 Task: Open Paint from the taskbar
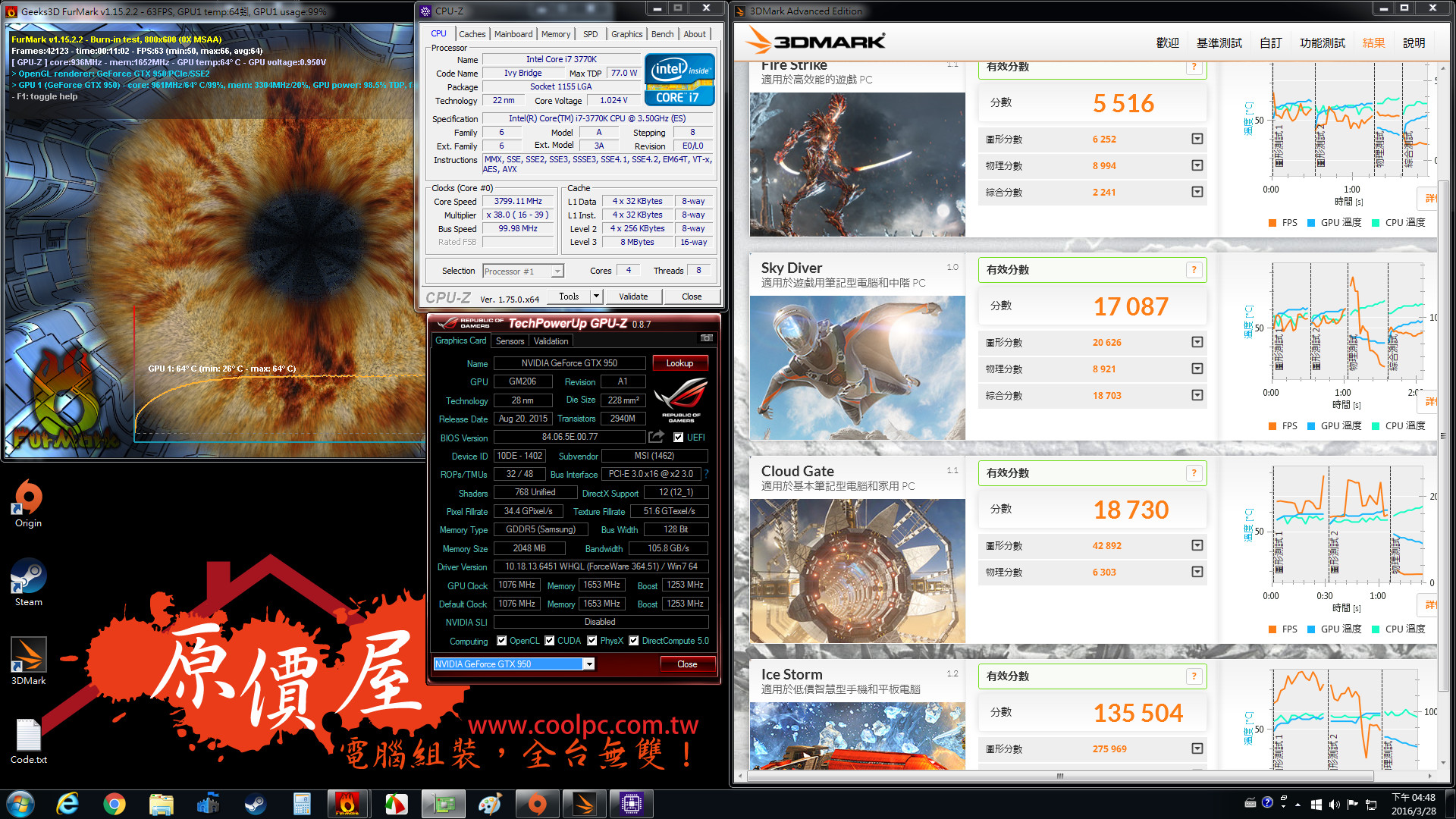tap(490, 804)
